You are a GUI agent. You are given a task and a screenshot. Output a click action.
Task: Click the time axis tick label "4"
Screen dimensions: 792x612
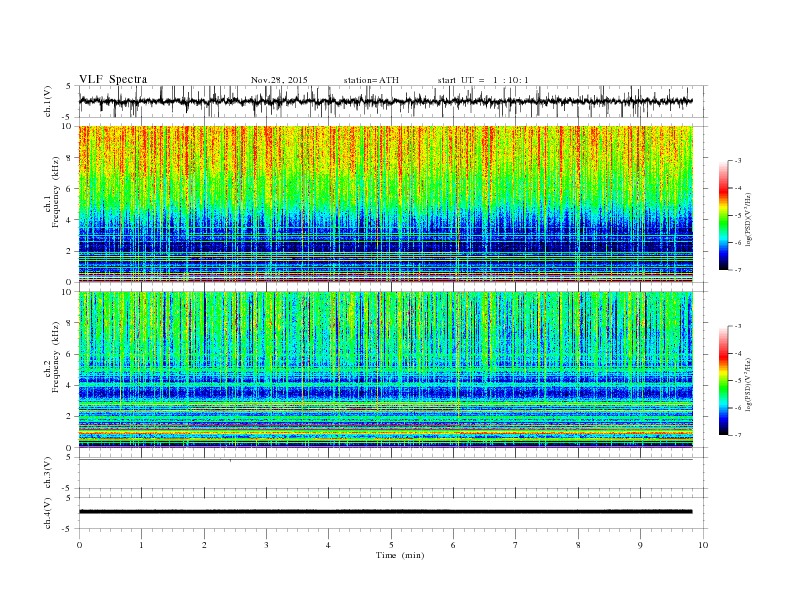[x=328, y=545]
